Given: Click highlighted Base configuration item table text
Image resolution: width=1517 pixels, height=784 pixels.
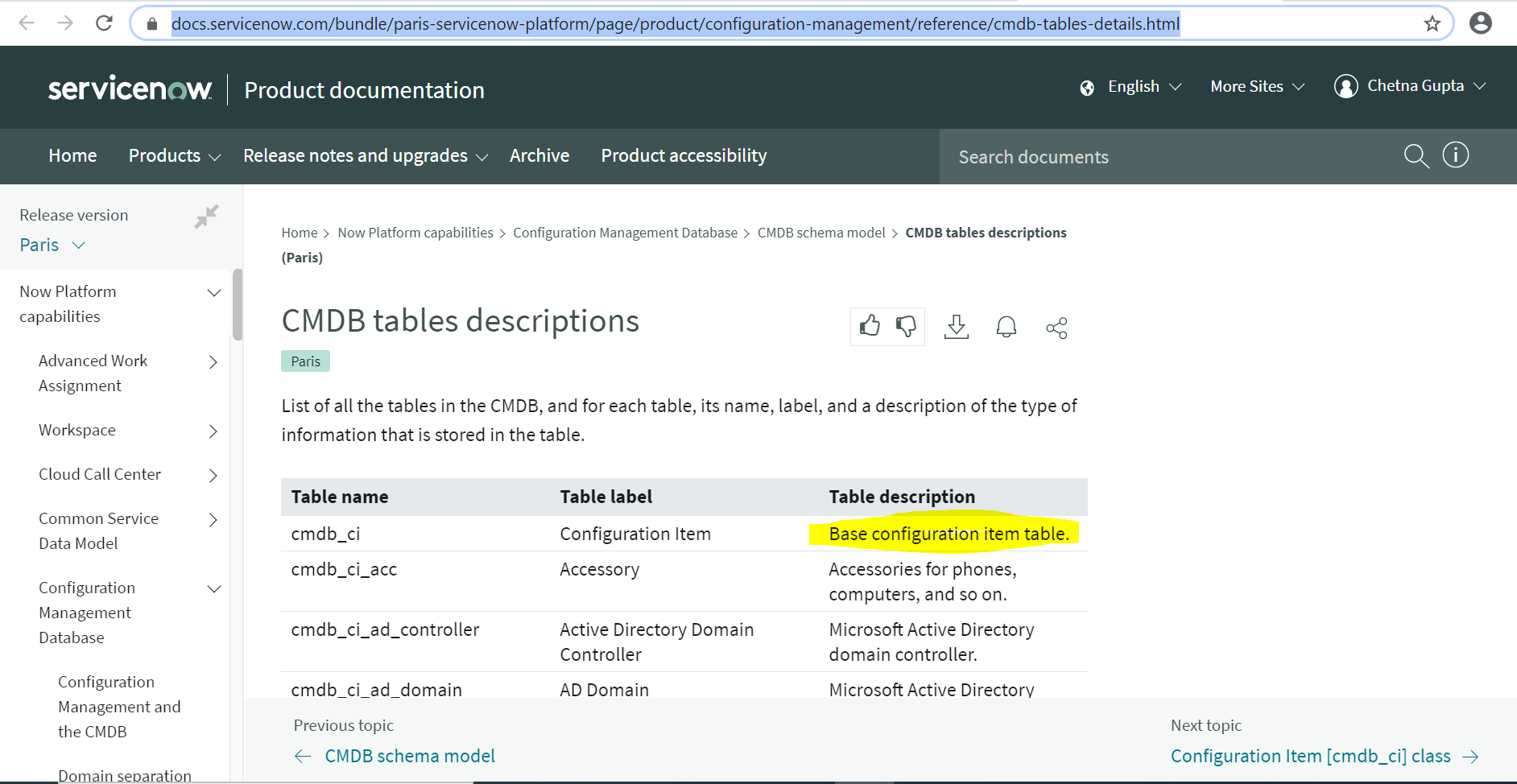Looking at the screenshot, I should [949, 534].
